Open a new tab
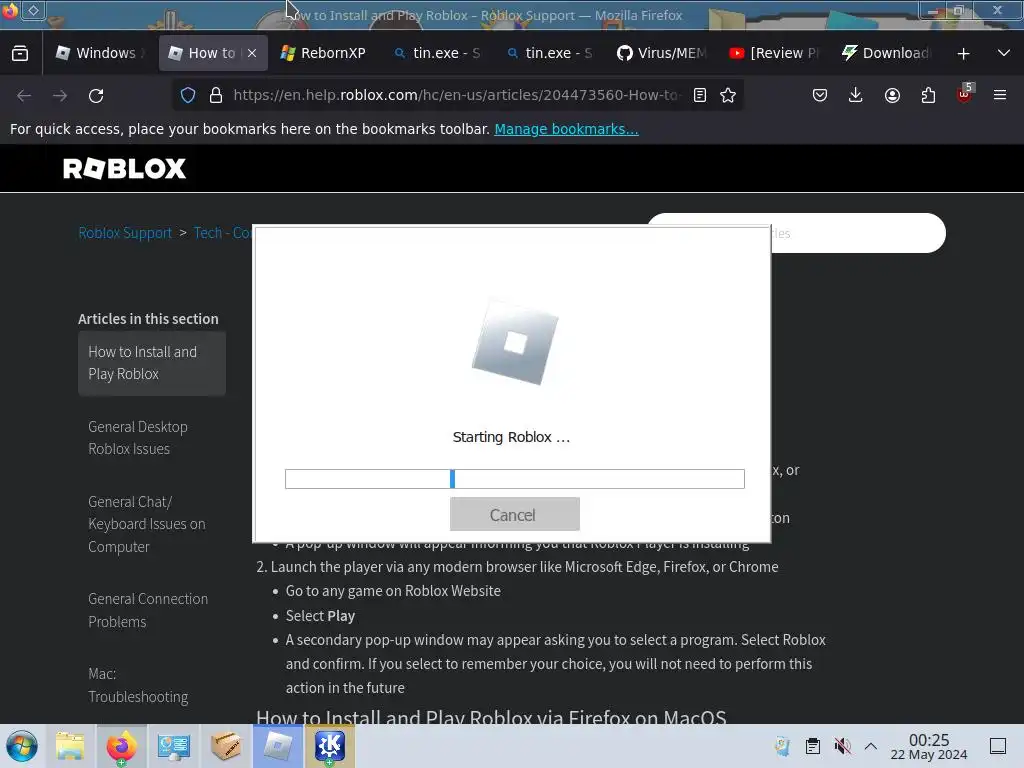This screenshot has width=1024, height=768. pos(963,54)
